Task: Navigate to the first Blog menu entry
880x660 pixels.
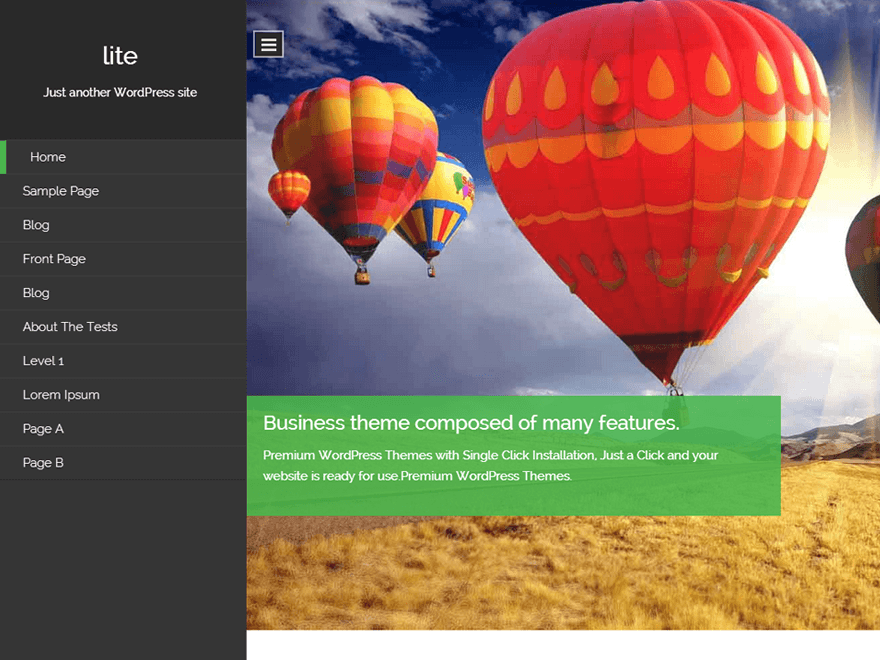Action: (35, 224)
